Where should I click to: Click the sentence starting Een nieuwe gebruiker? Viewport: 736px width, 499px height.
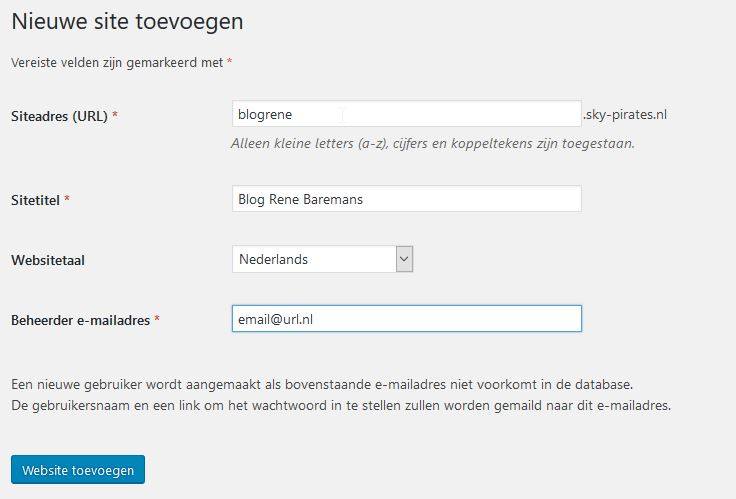[x=322, y=384]
